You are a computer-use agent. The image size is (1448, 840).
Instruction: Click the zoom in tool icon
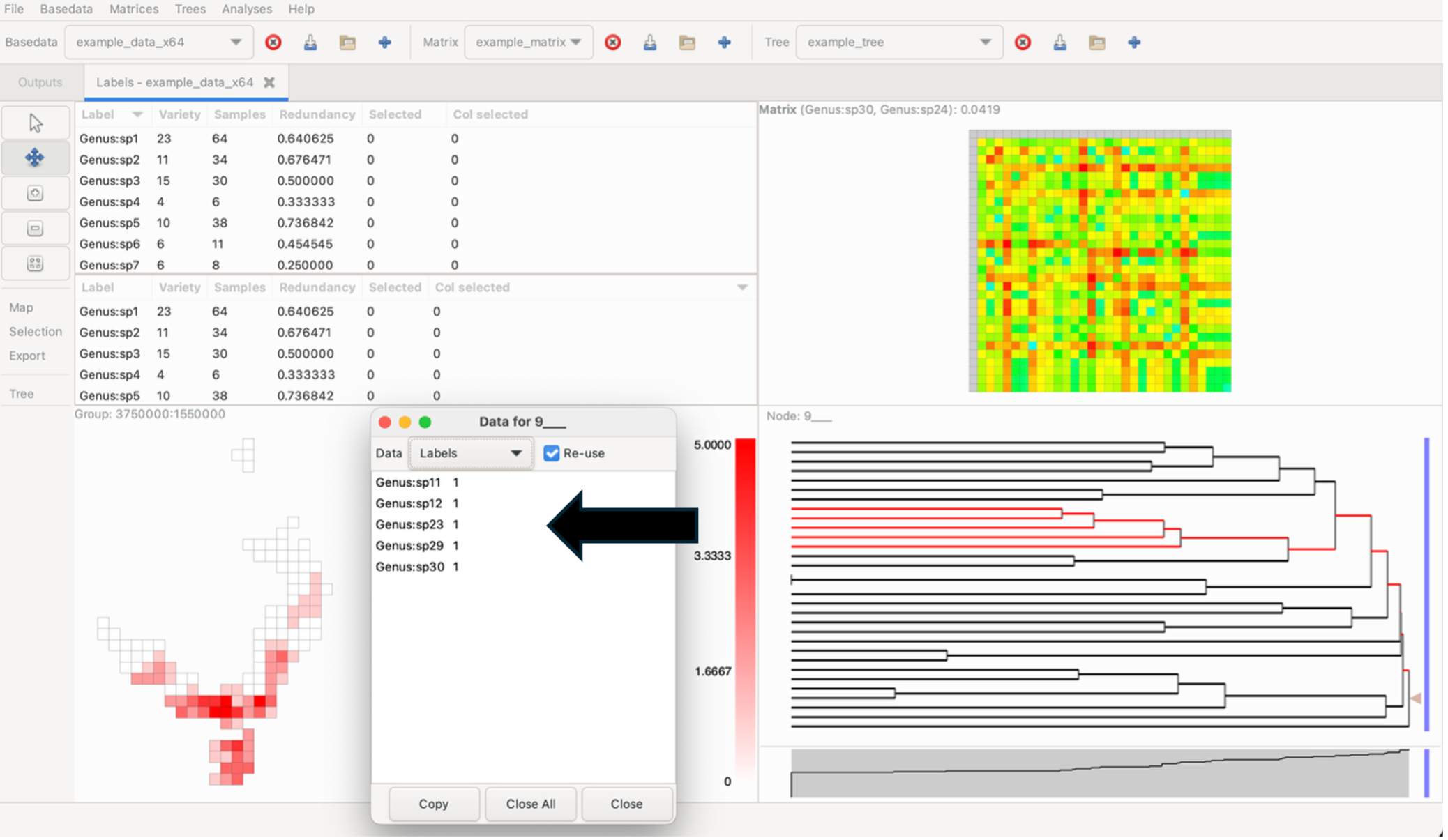(x=35, y=193)
